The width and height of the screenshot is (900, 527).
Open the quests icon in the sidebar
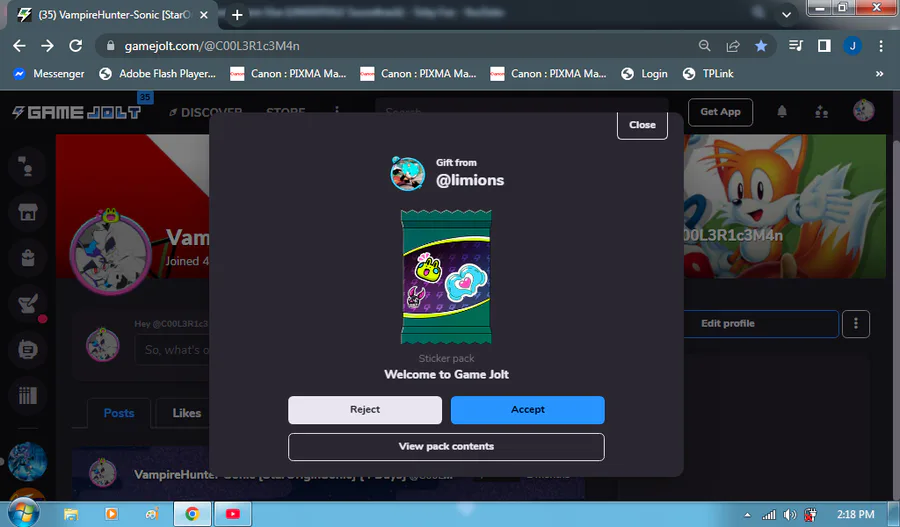pos(27,304)
